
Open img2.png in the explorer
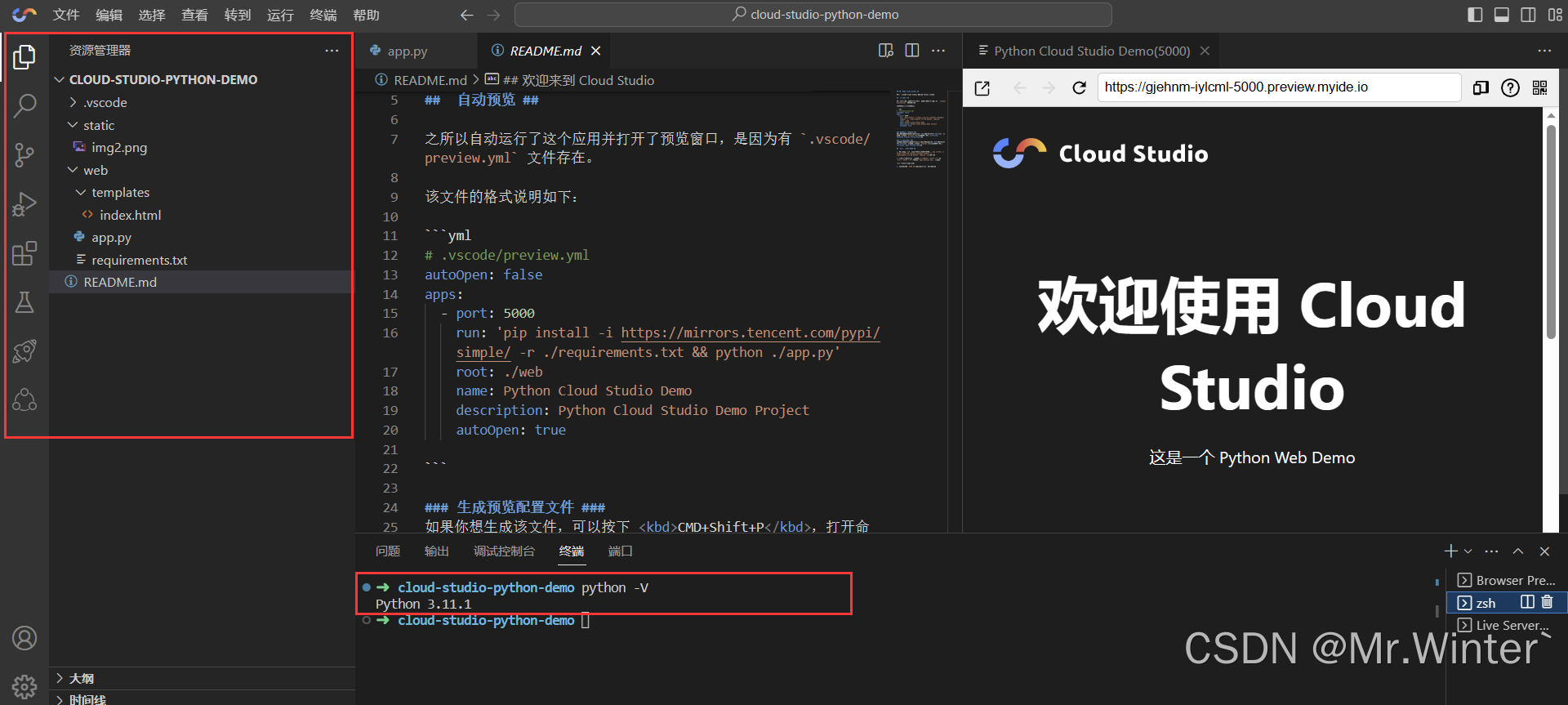click(x=119, y=147)
